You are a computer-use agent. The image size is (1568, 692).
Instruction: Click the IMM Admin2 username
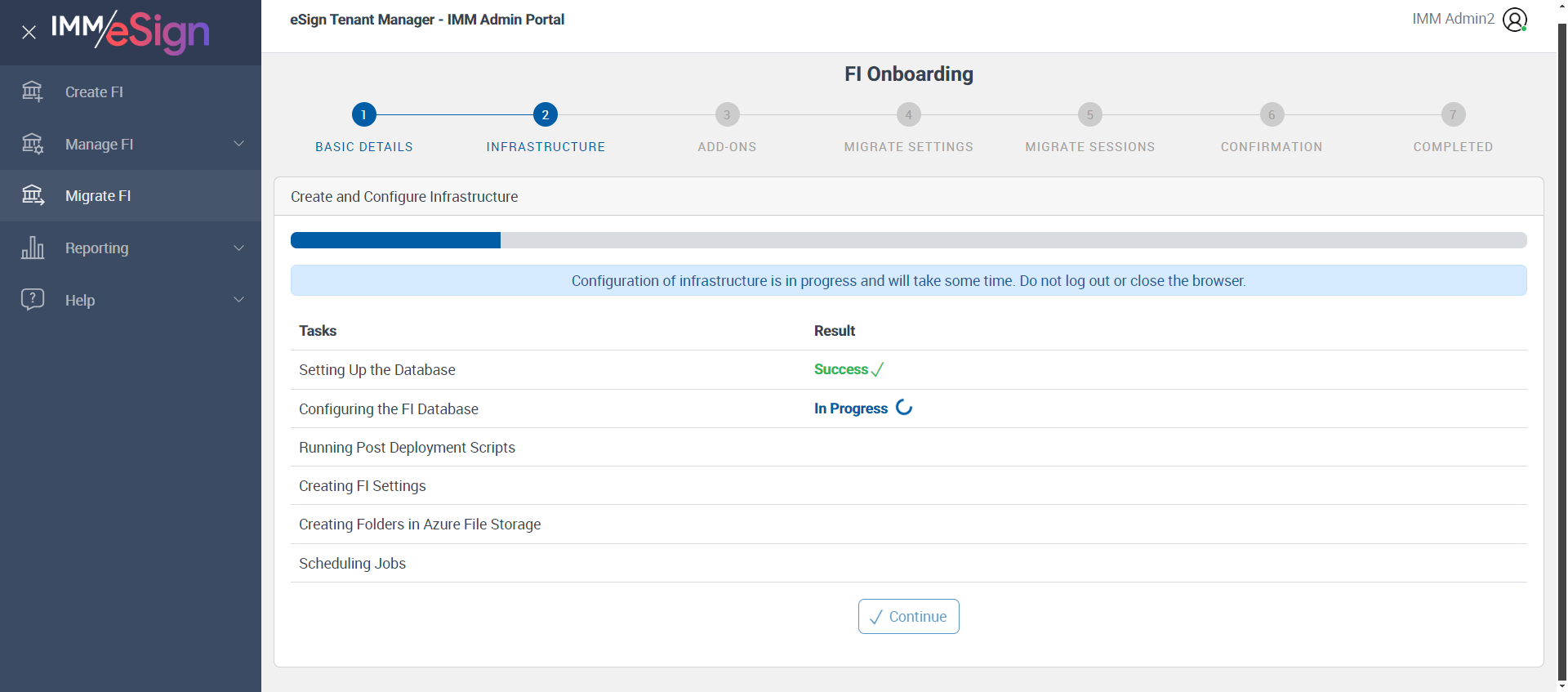(x=1453, y=19)
